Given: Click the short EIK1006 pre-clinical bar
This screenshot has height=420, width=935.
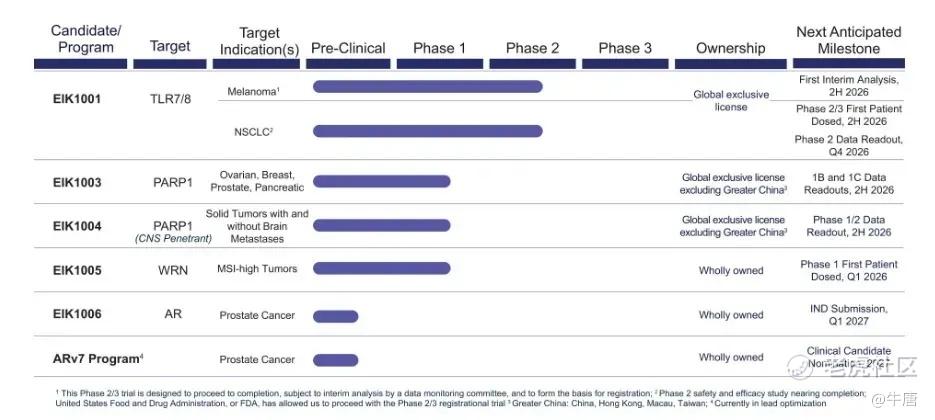Looking at the screenshot, I should (x=335, y=316).
